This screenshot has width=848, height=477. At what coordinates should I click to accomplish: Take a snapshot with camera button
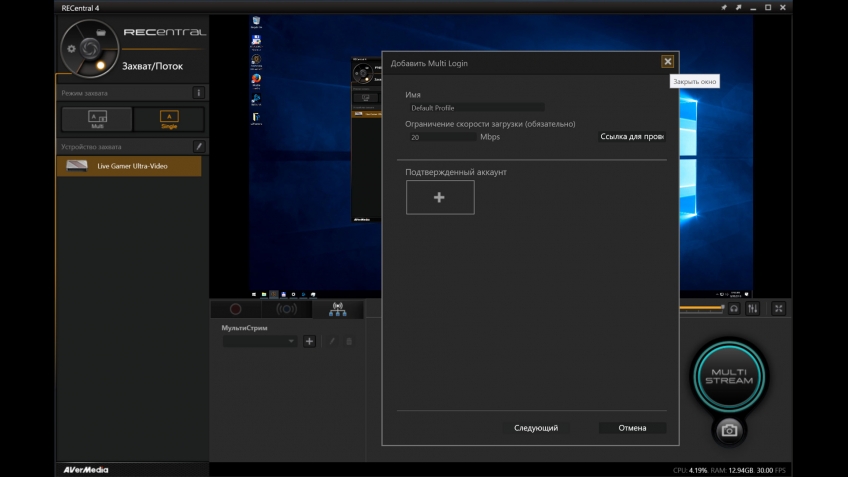[x=729, y=430]
